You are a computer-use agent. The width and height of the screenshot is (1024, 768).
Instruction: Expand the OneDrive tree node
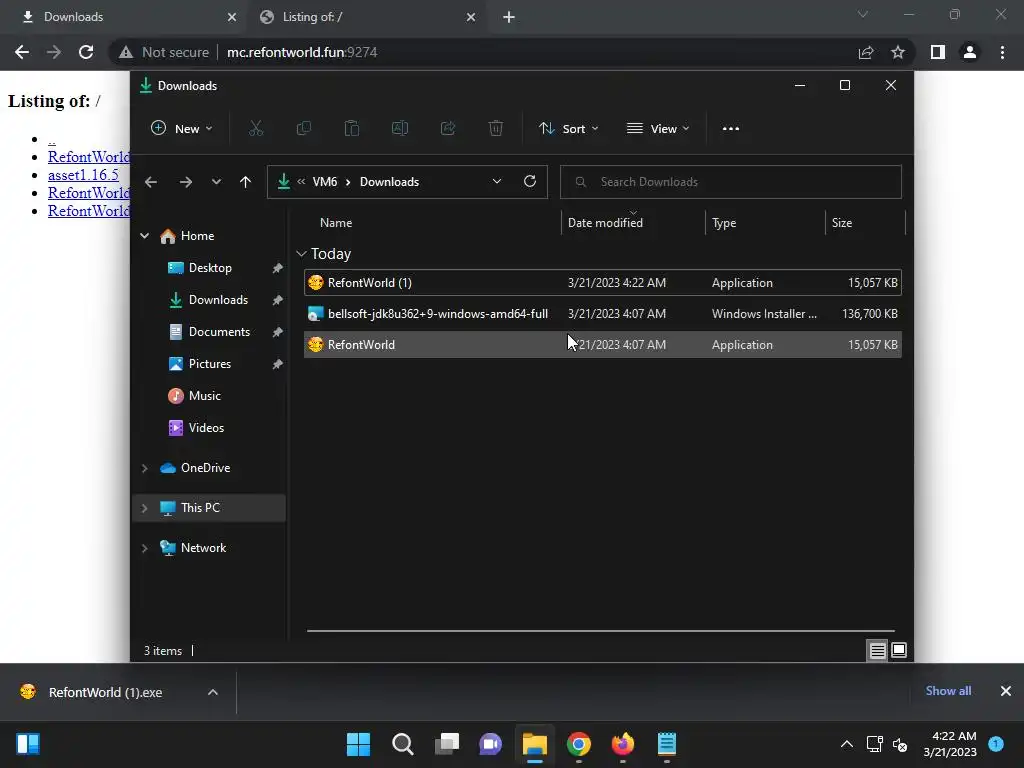point(144,468)
